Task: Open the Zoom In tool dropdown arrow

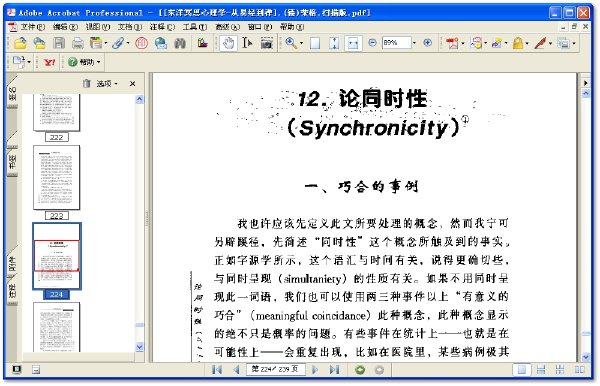Action: pos(301,43)
